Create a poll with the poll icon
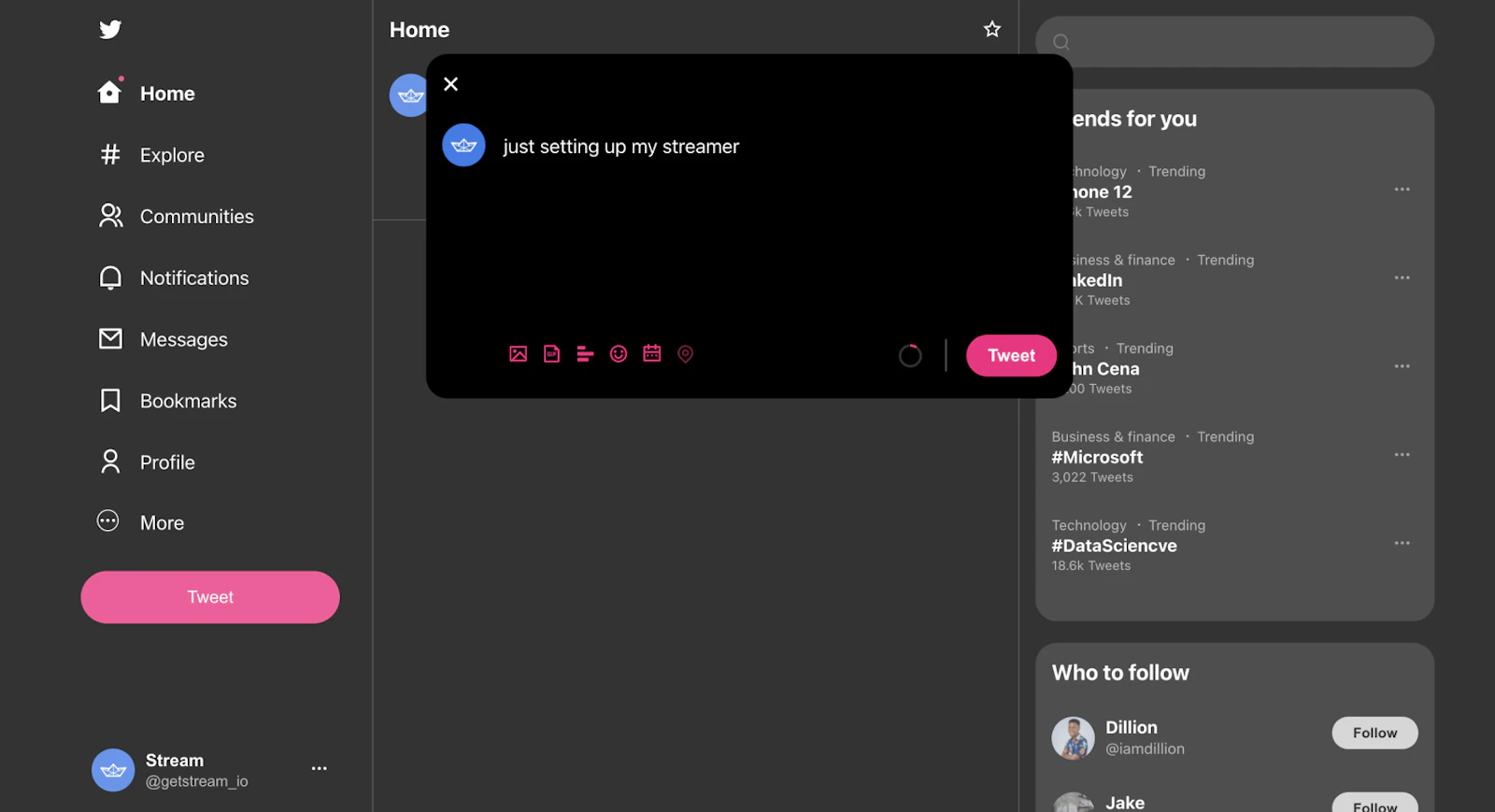 [585, 354]
